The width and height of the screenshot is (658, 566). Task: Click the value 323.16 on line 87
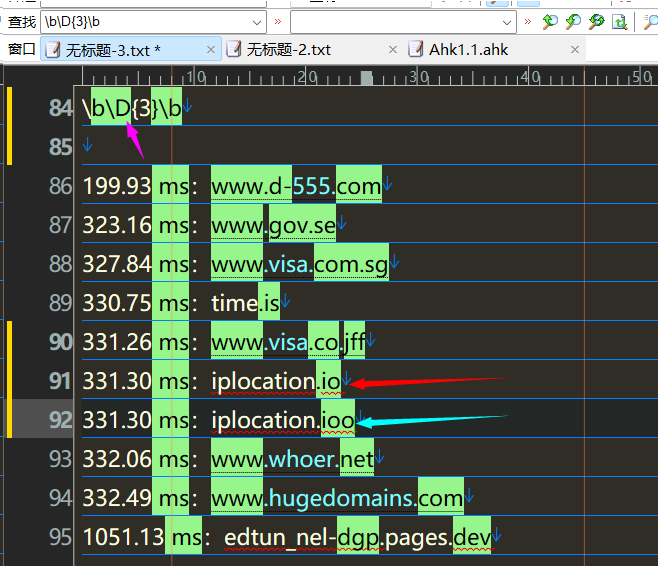[117, 225]
